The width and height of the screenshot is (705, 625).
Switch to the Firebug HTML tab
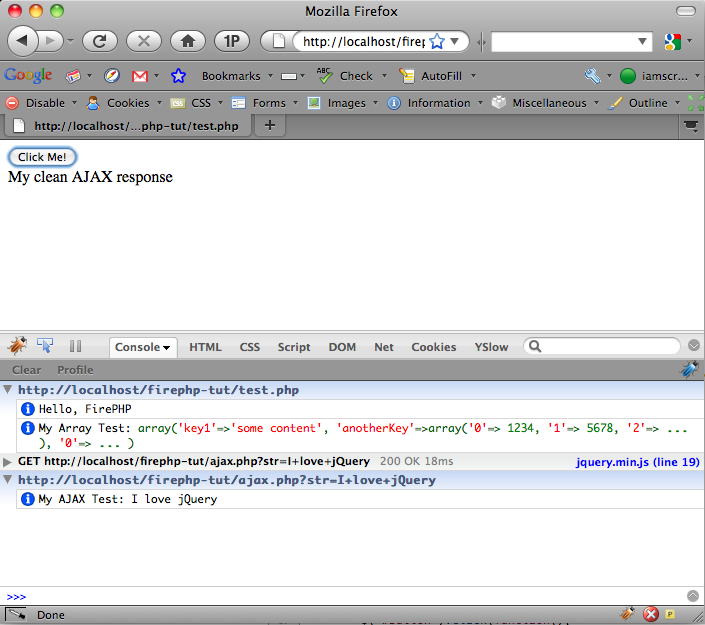tap(205, 347)
